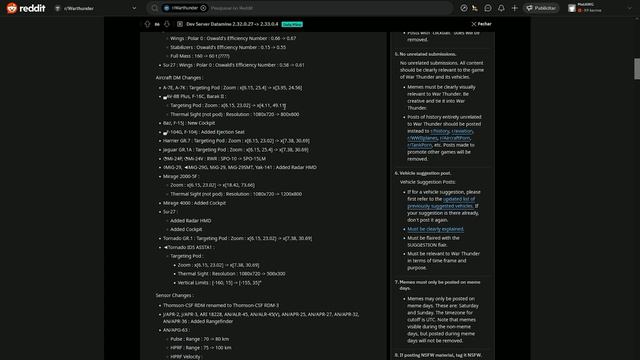The image size is (640, 360).
Task: Click 'Mirage 4000 : Added Cockpit' line
Action: pos(194,203)
